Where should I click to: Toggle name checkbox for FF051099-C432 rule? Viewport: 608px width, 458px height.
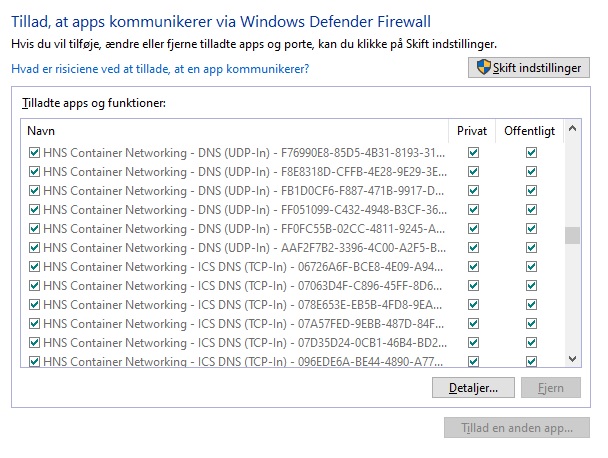(x=34, y=209)
